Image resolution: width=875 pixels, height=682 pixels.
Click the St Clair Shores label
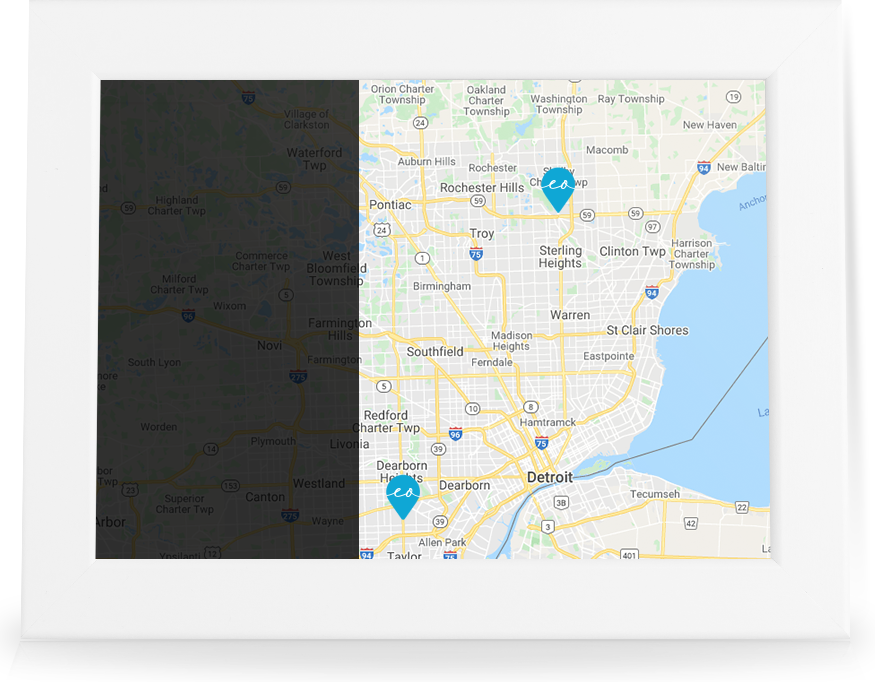click(x=647, y=330)
